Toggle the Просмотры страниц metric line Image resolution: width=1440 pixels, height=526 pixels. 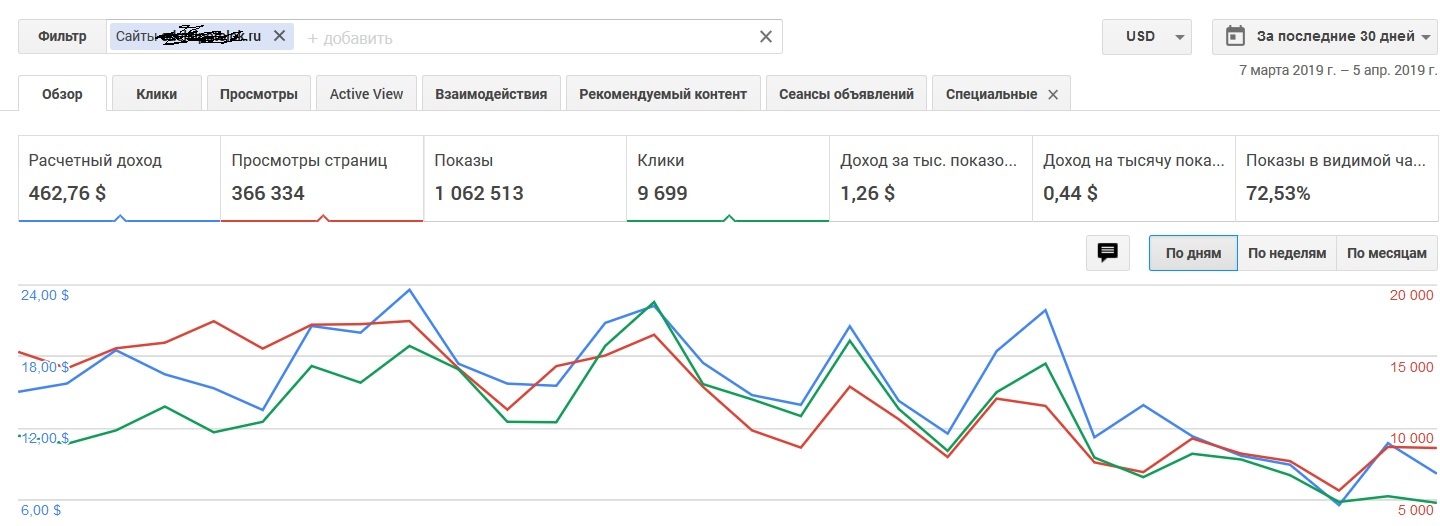(x=321, y=178)
